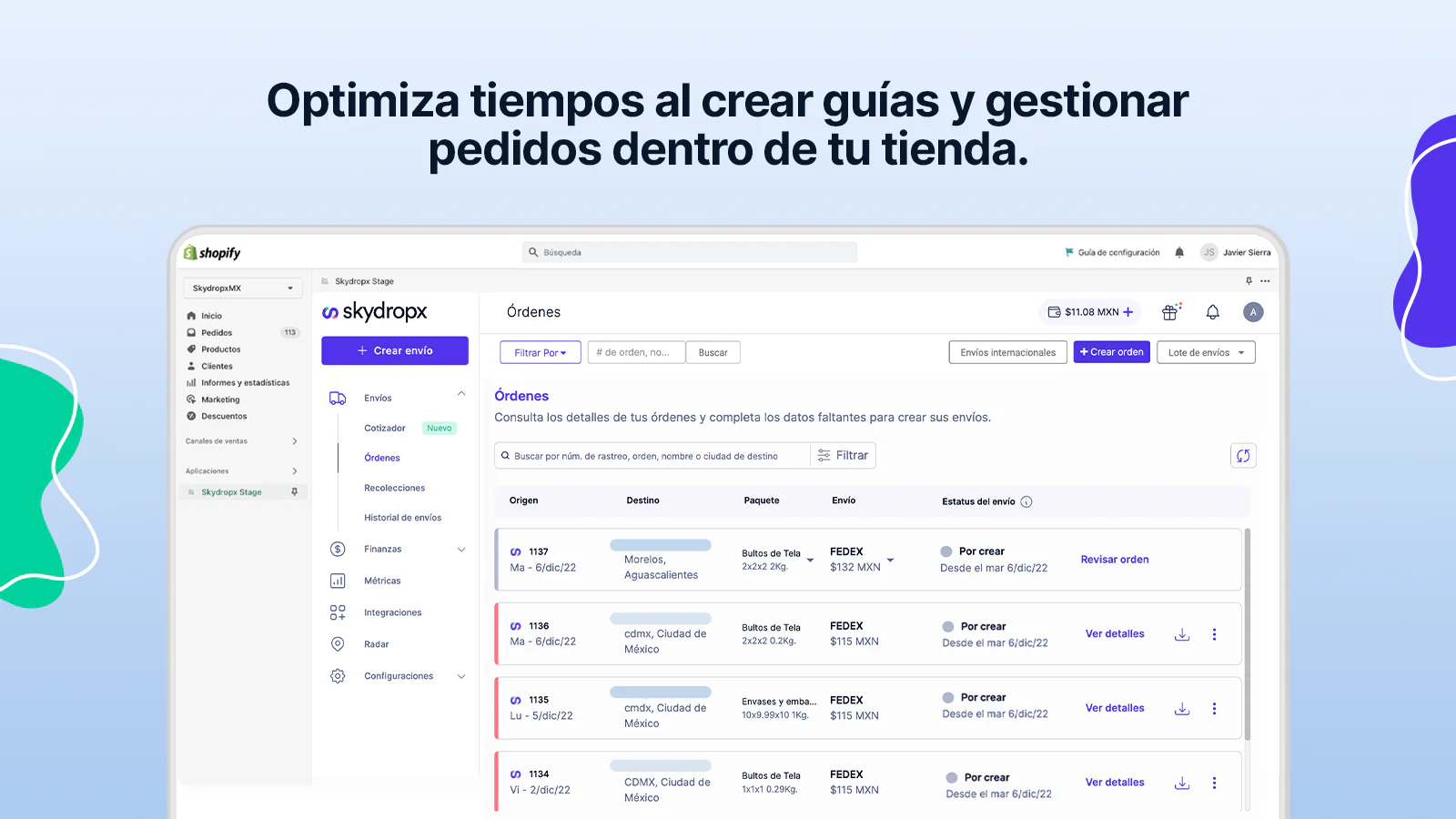The width and height of the screenshot is (1456, 819).
Task: Add funds with the plus beside $11.08 MXN
Action: (x=1128, y=312)
